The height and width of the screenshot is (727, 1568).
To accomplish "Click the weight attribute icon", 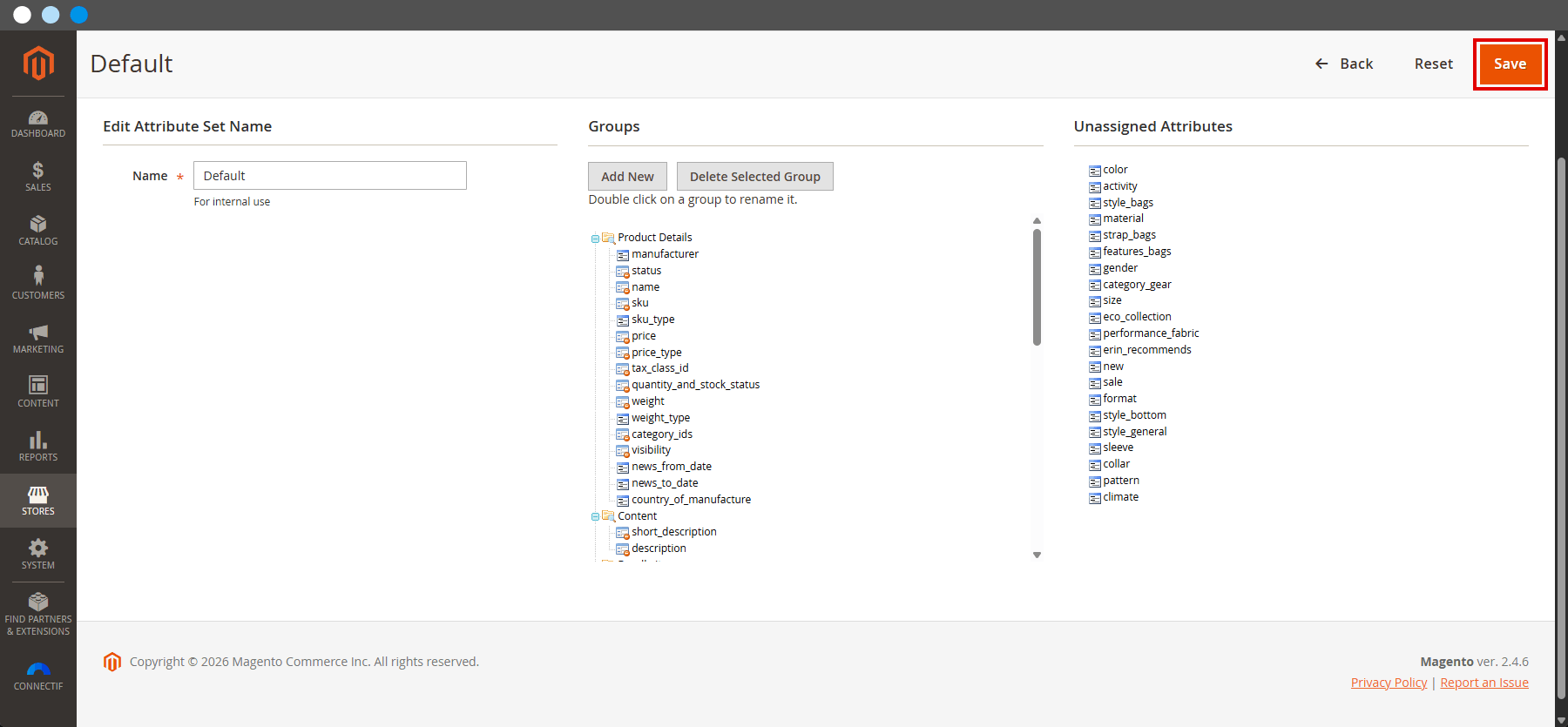I will tap(623, 402).
